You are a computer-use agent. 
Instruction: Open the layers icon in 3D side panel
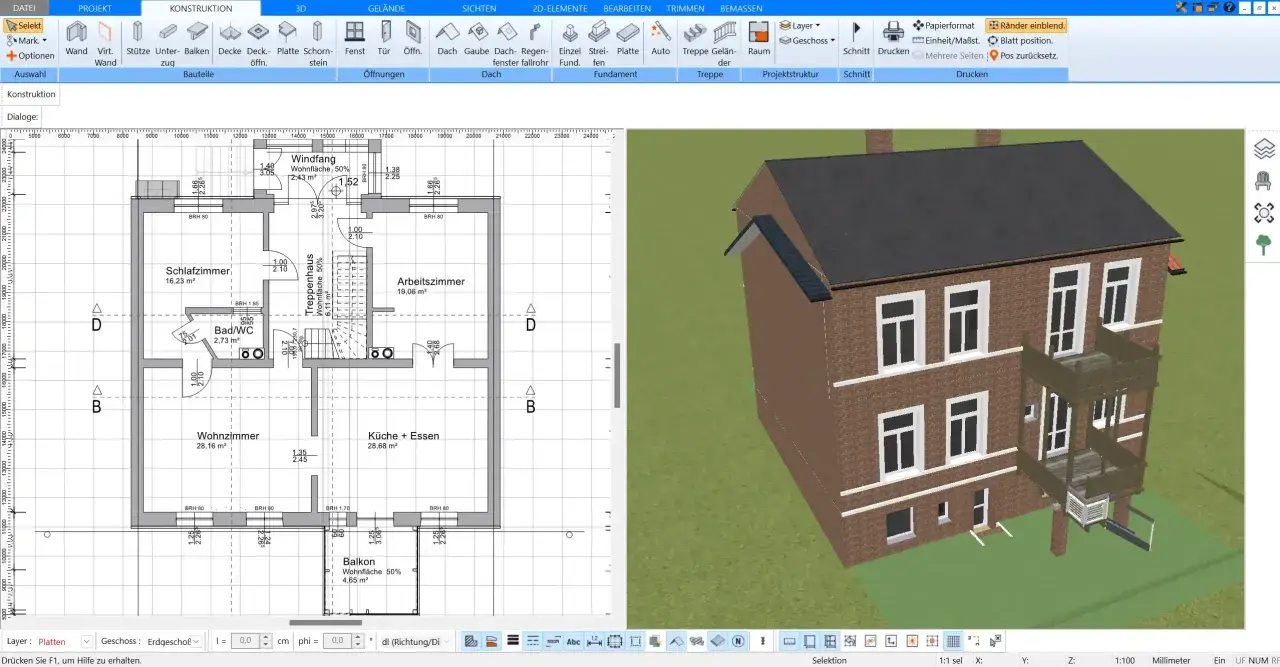click(x=1264, y=149)
